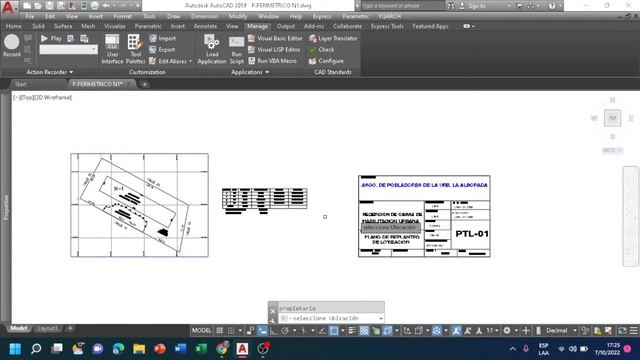Close the command line window
The width and height of the screenshot is (640, 360).
pyautogui.click(x=273, y=311)
